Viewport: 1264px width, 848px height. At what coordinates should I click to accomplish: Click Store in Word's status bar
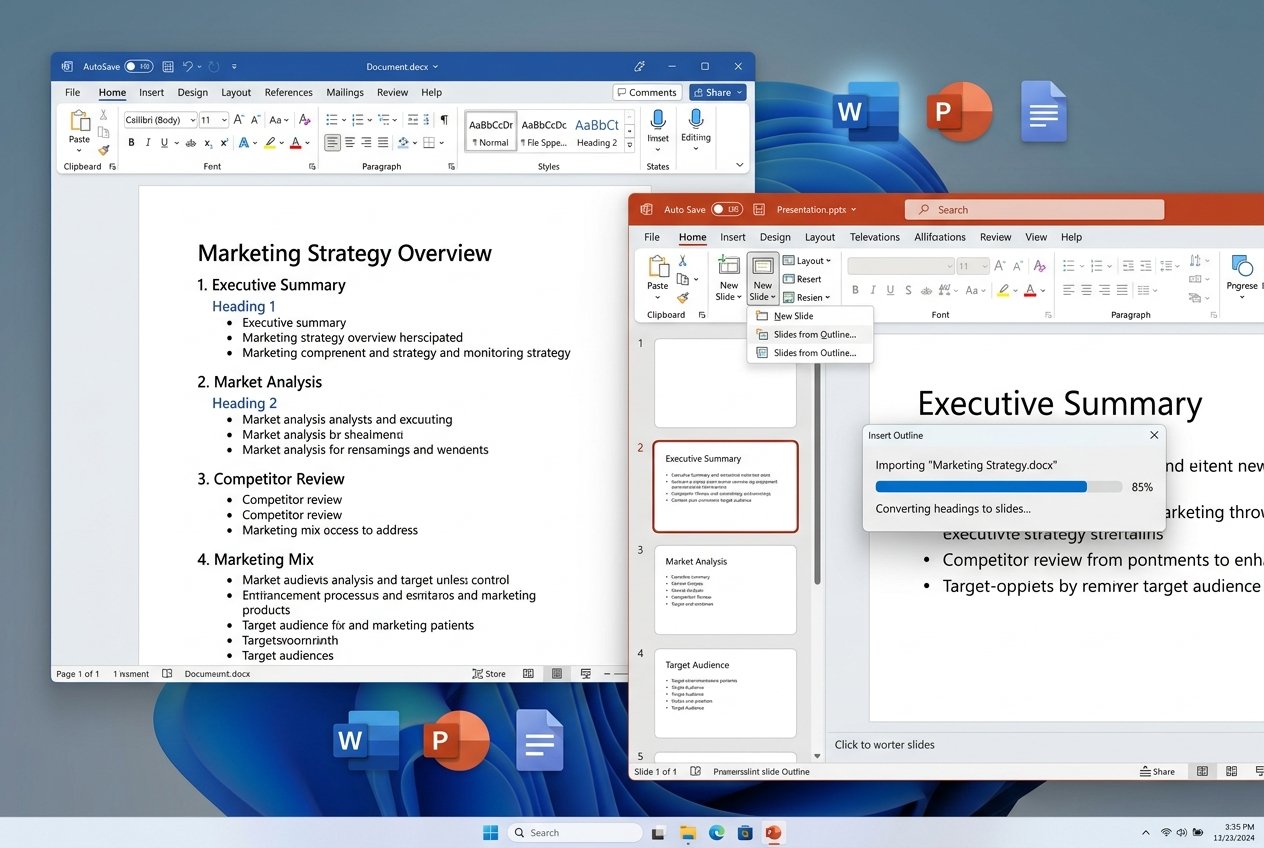coord(489,674)
